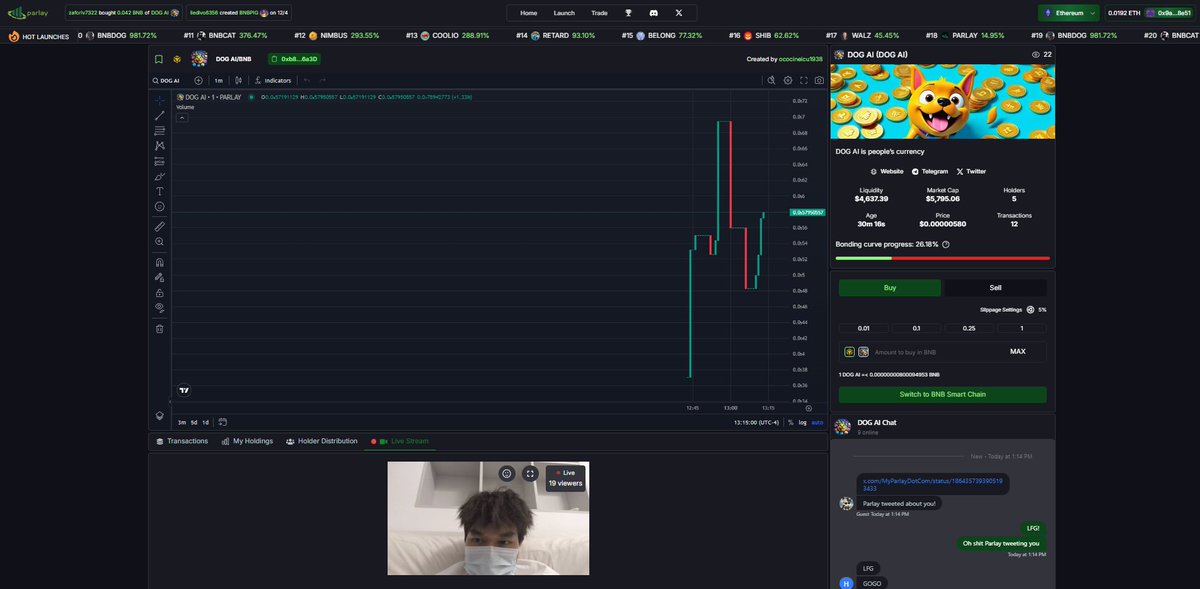
Task: Set chart range to 3m
Action: pos(182,422)
